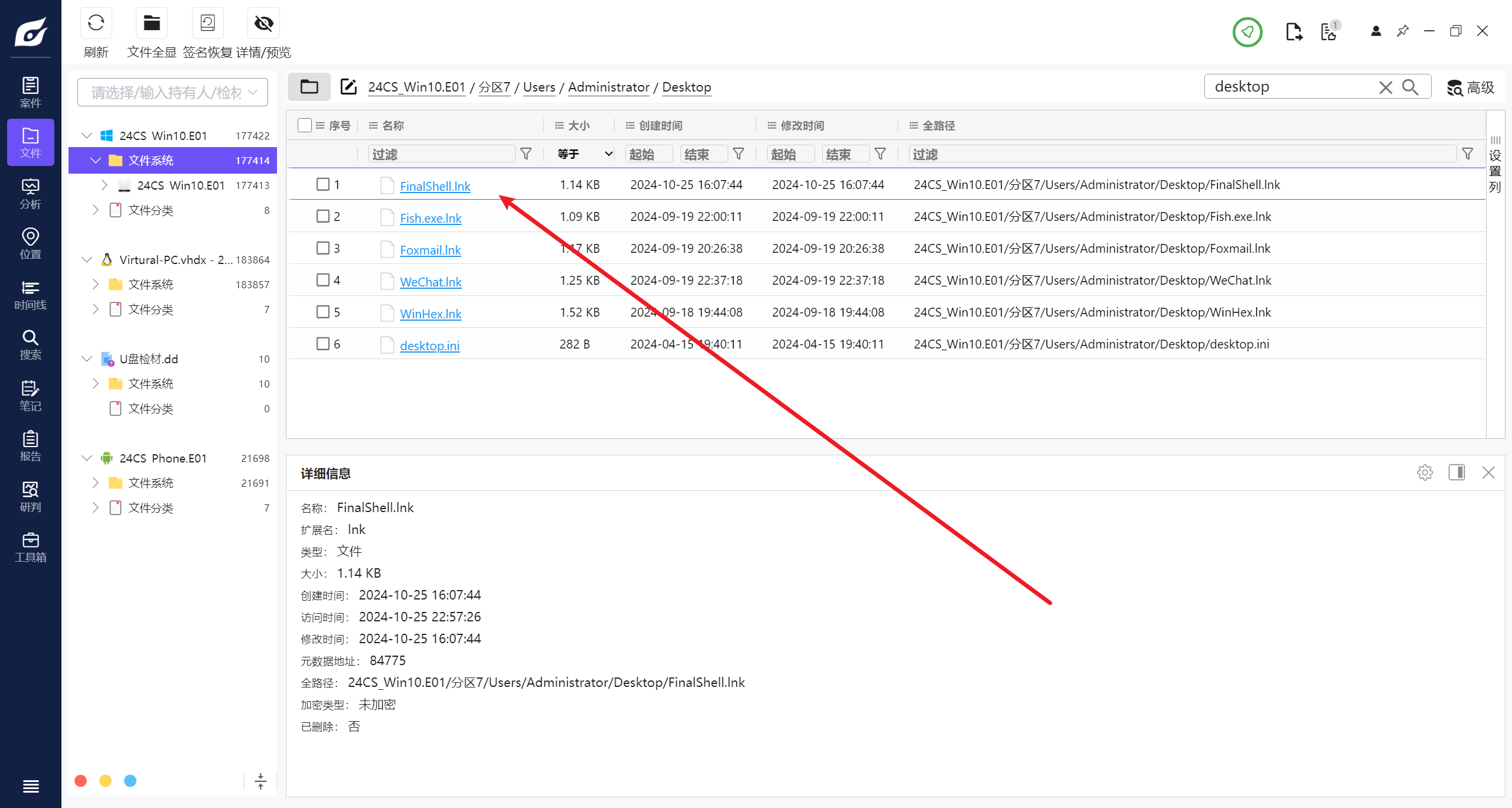Viewport: 1512px width, 808px height.
Task: Collapse the Virtural-PC.vhdx tree node
Action: point(87,260)
